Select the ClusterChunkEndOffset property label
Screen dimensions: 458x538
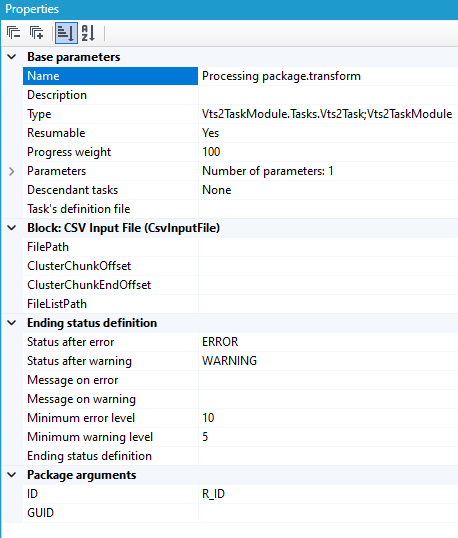tap(89, 285)
